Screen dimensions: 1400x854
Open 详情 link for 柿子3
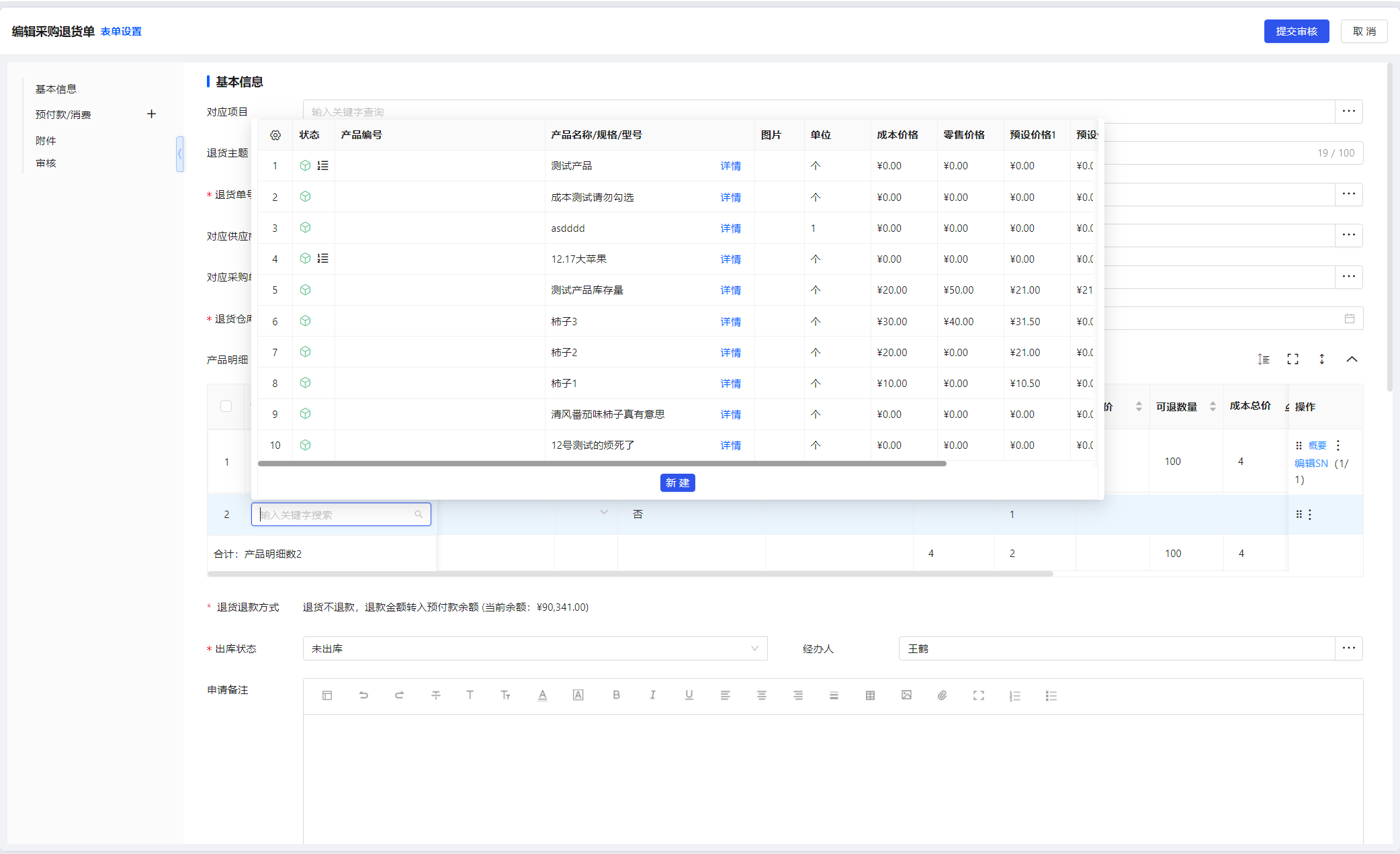pyautogui.click(x=730, y=322)
